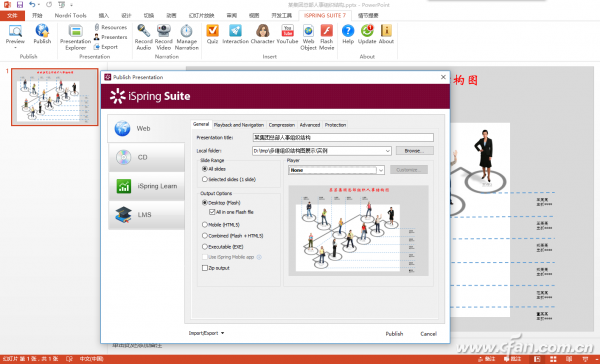The image size is (600, 364).
Task: Toggle the Zip output checkbox
Action: 205,268
